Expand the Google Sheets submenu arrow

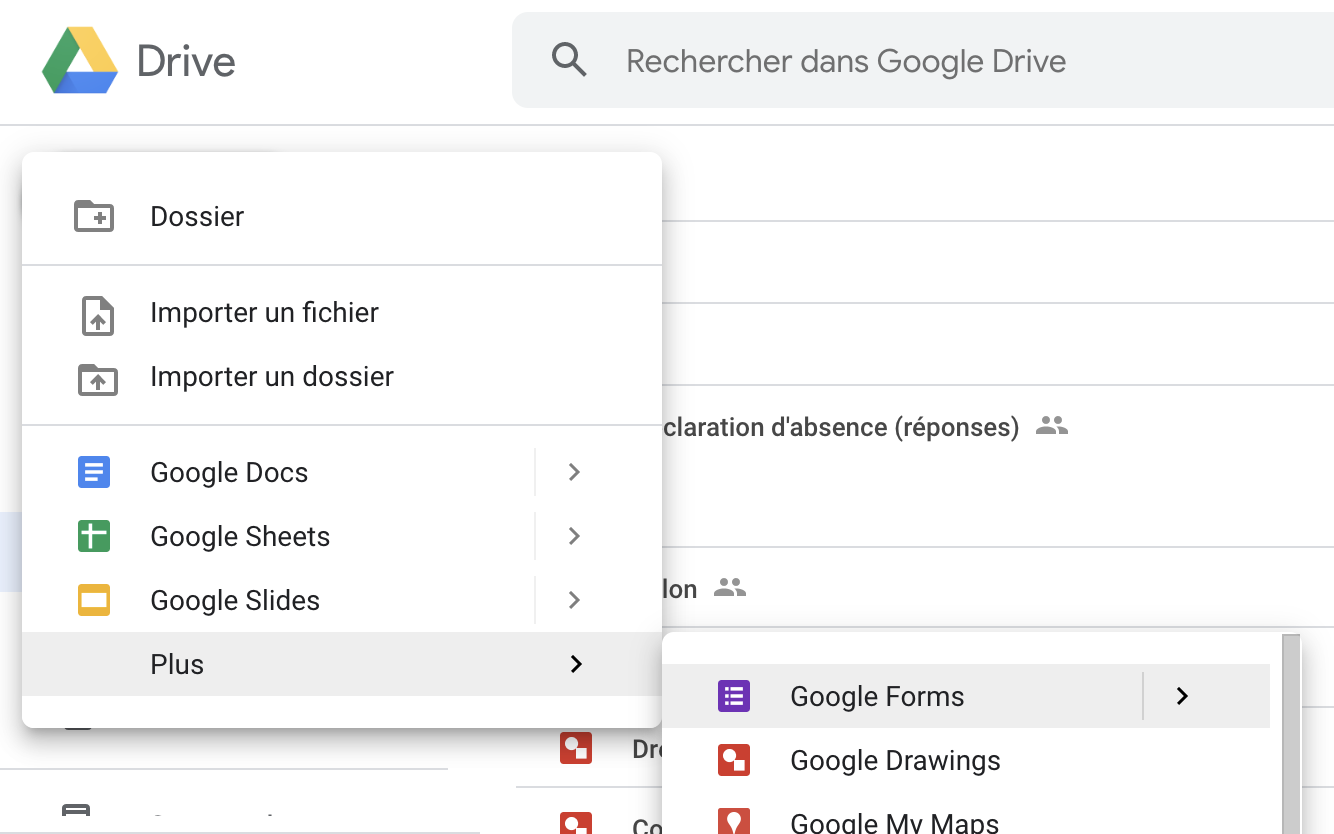coord(574,536)
